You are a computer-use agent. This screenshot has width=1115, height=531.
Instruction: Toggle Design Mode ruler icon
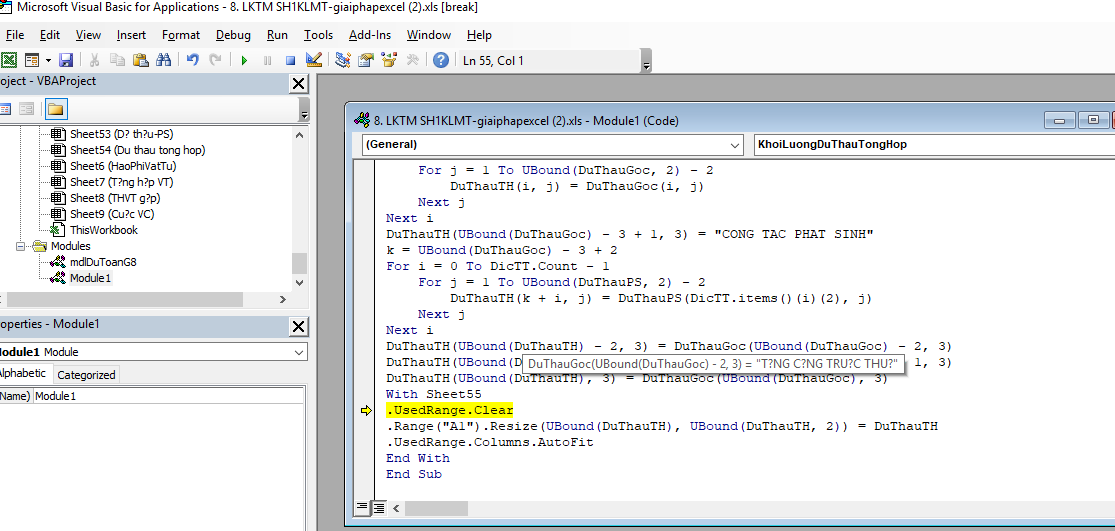pos(314,60)
